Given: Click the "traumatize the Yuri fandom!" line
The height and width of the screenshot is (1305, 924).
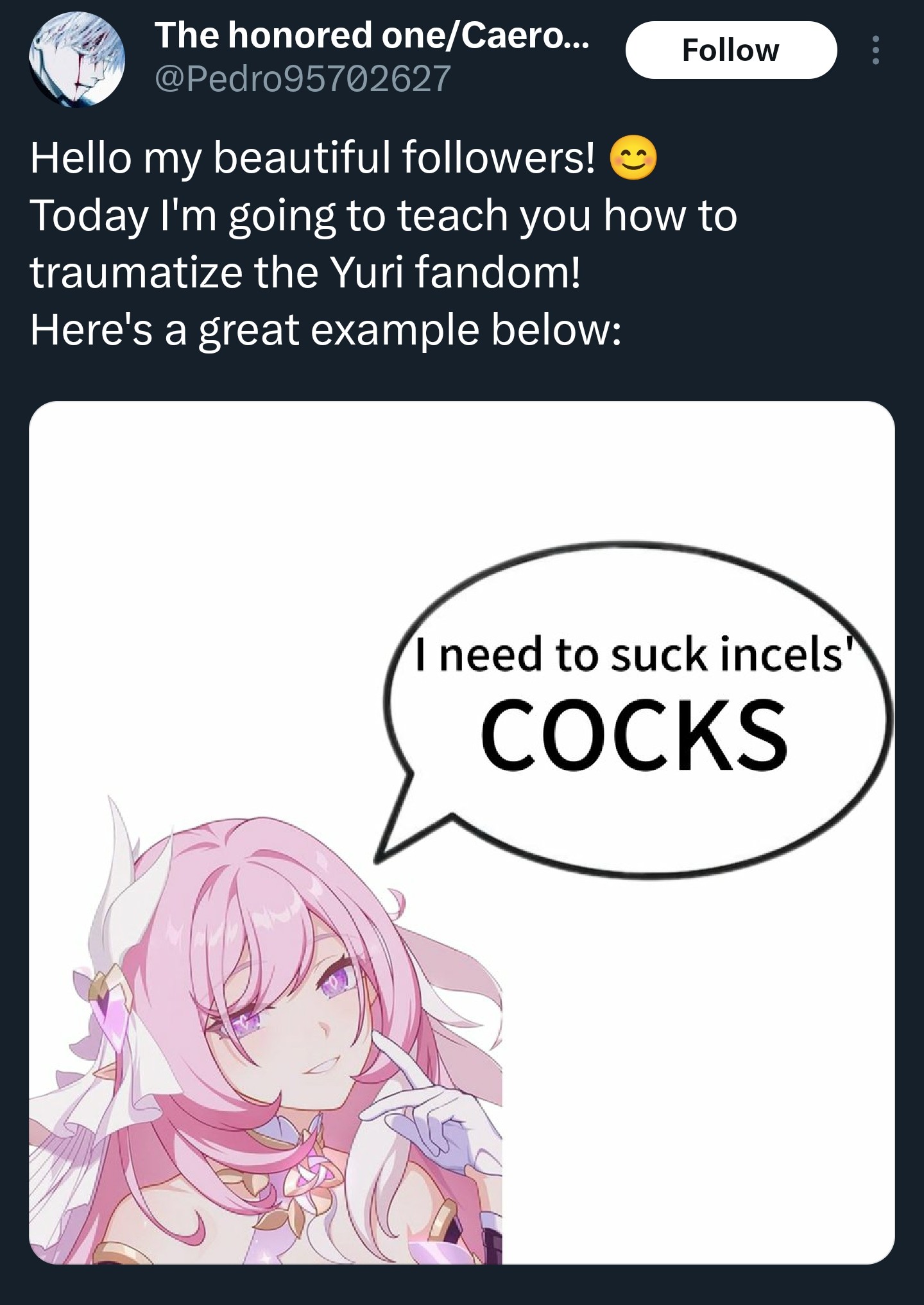Looking at the screenshot, I should pos(305,272).
